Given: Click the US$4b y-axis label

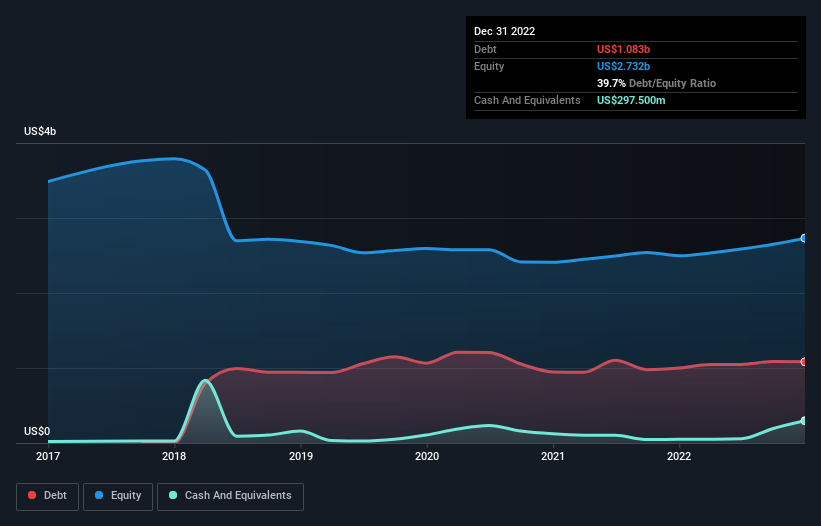Looking at the screenshot, I should tap(40, 131).
